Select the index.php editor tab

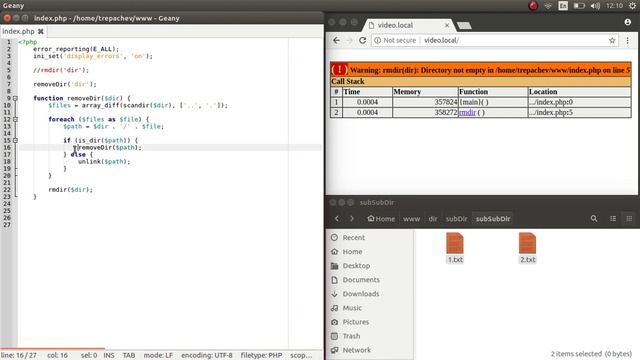18,31
